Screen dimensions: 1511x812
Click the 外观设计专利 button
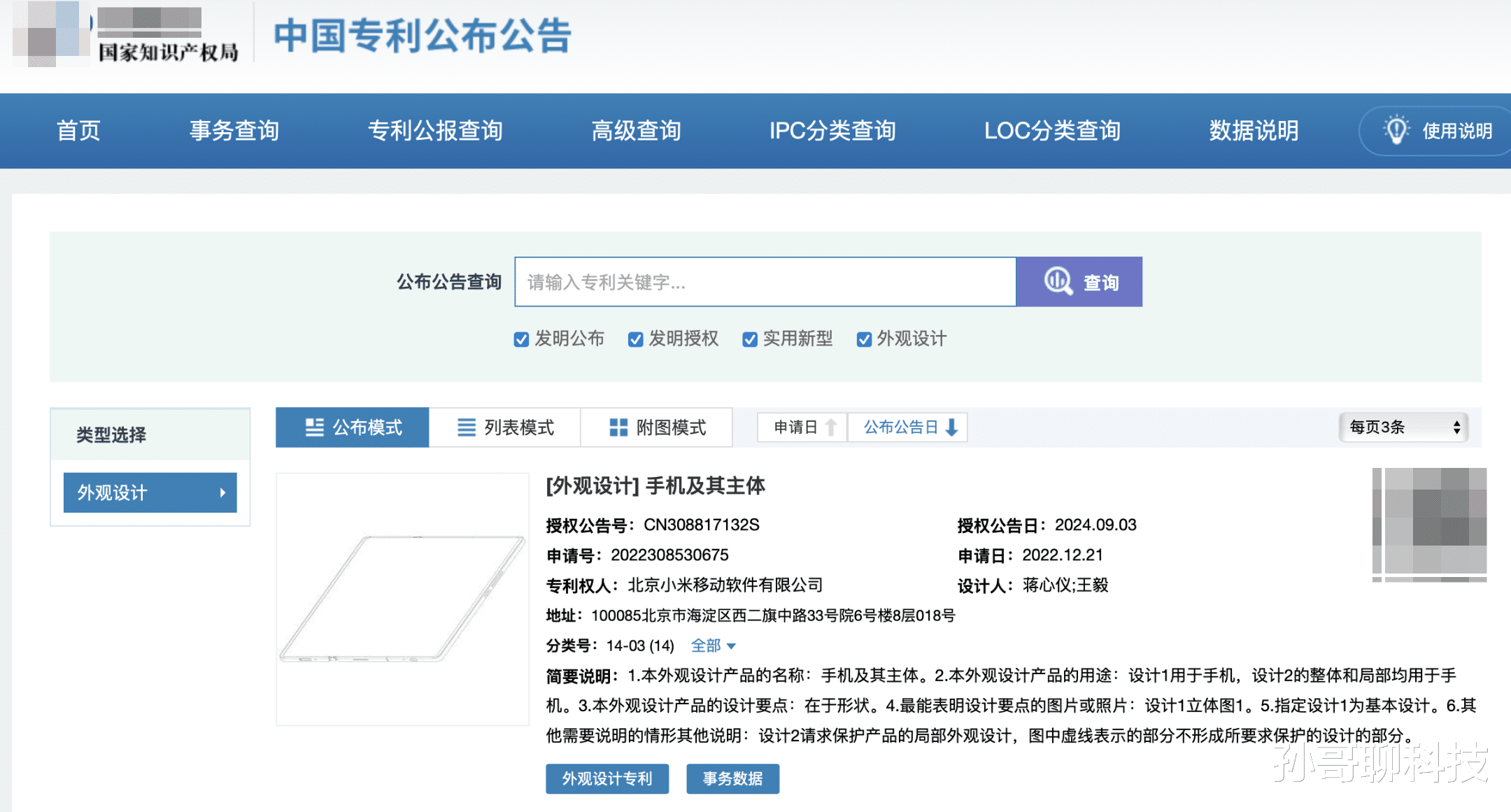[606, 778]
